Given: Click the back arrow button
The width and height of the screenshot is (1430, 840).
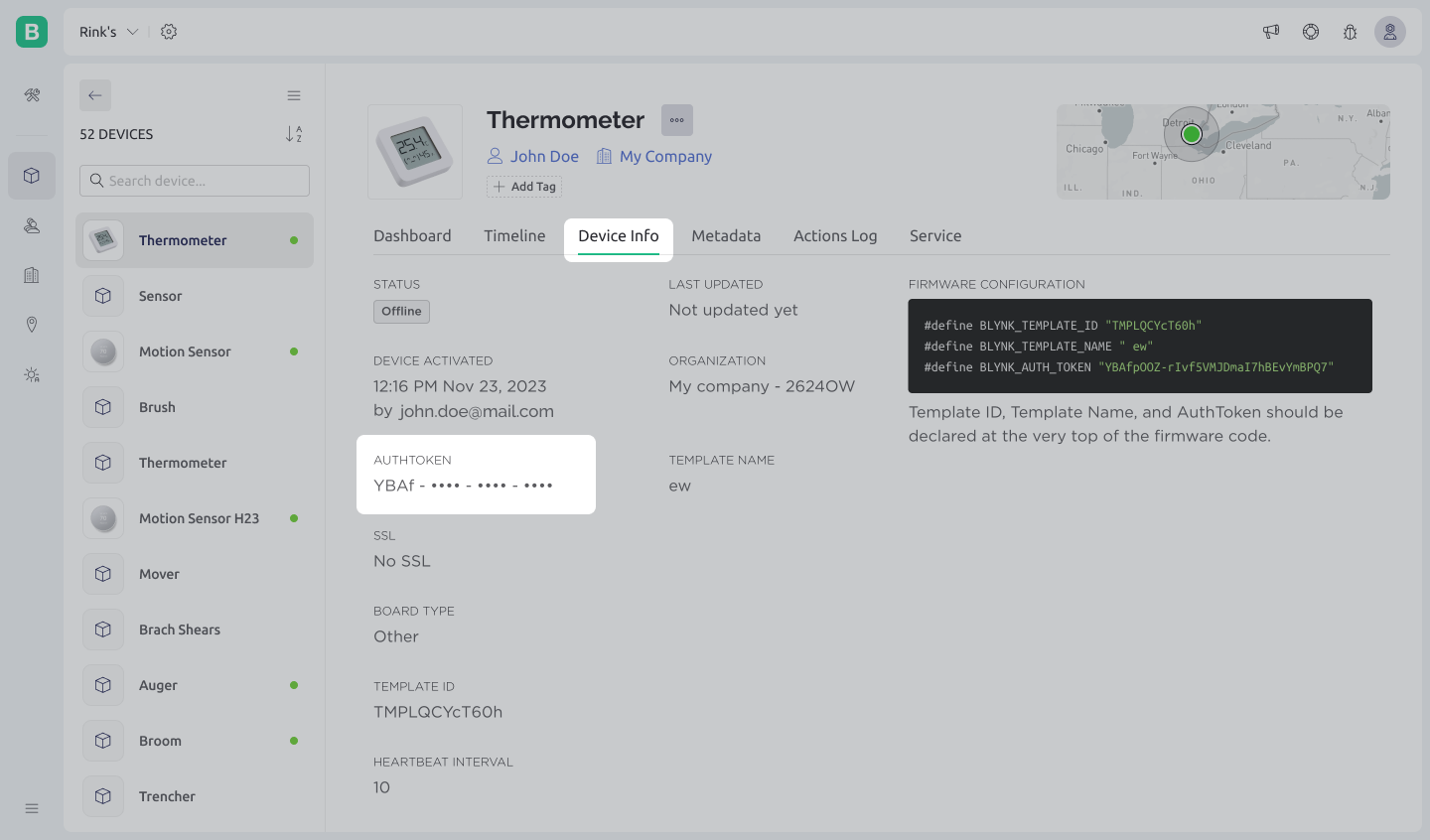Looking at the screenshot, I should [95, 95].
